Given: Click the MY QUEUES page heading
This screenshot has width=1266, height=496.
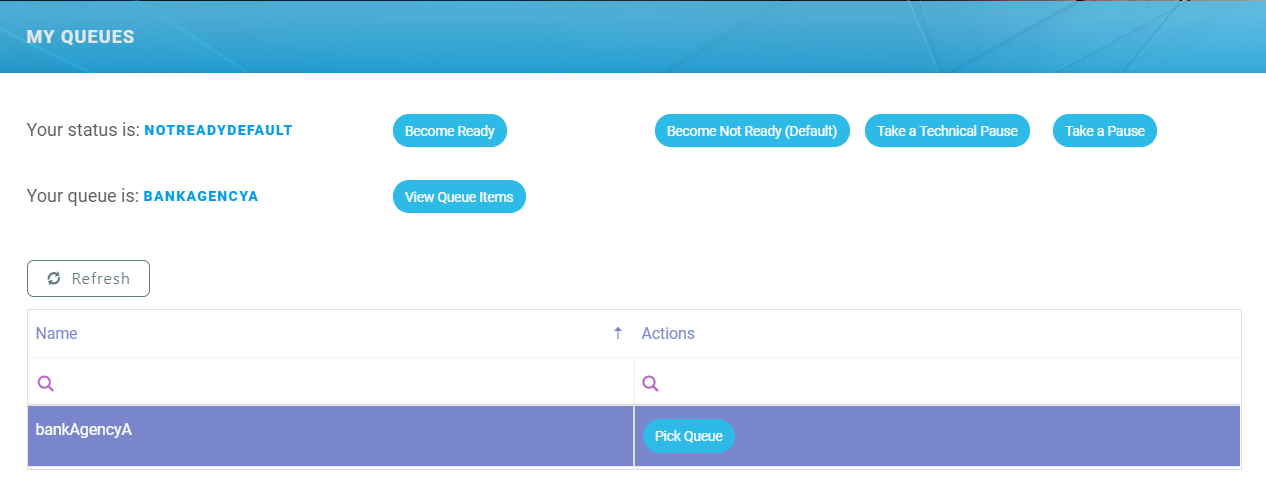Looking at the screenshot, I should (x=80, y=37).
